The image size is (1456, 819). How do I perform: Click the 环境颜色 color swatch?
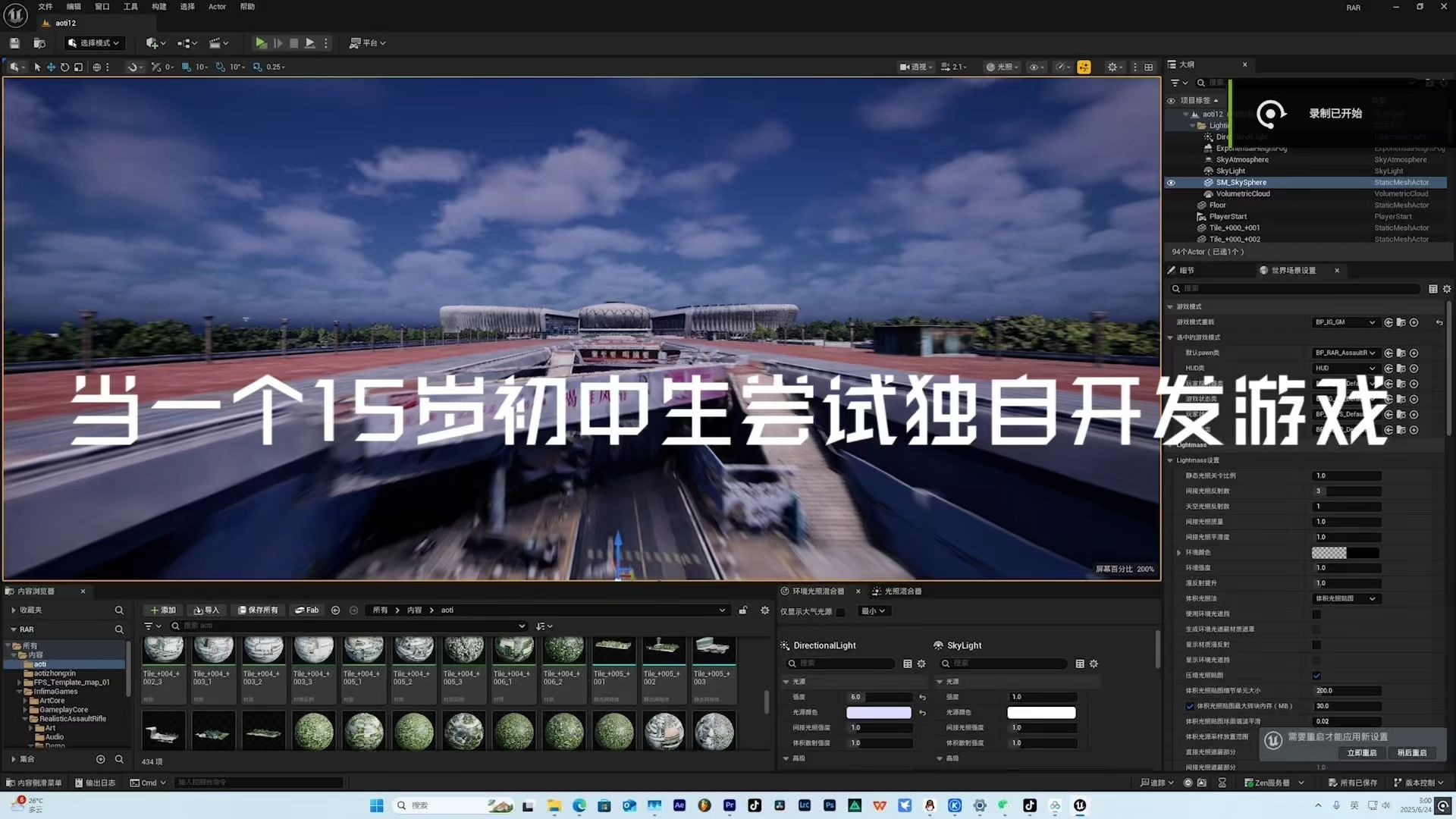(1345, 553)
